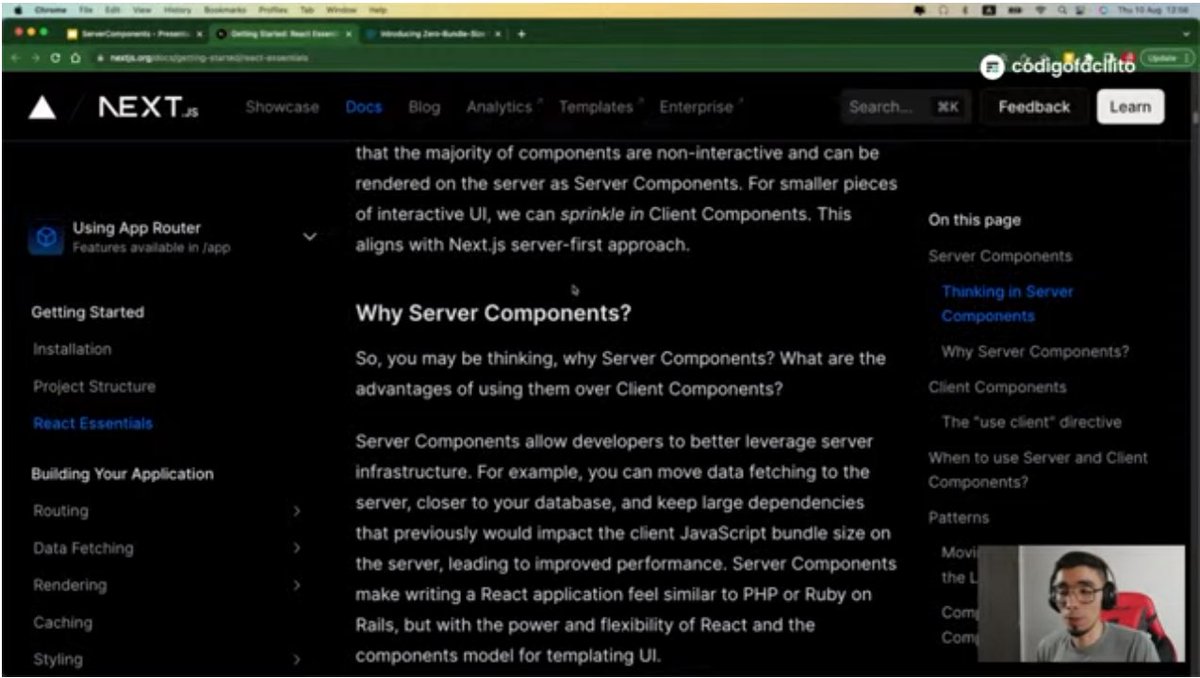Click the Learn button
The height and width of the screenshot is (678, 1200).
[x=1130, y=107]
